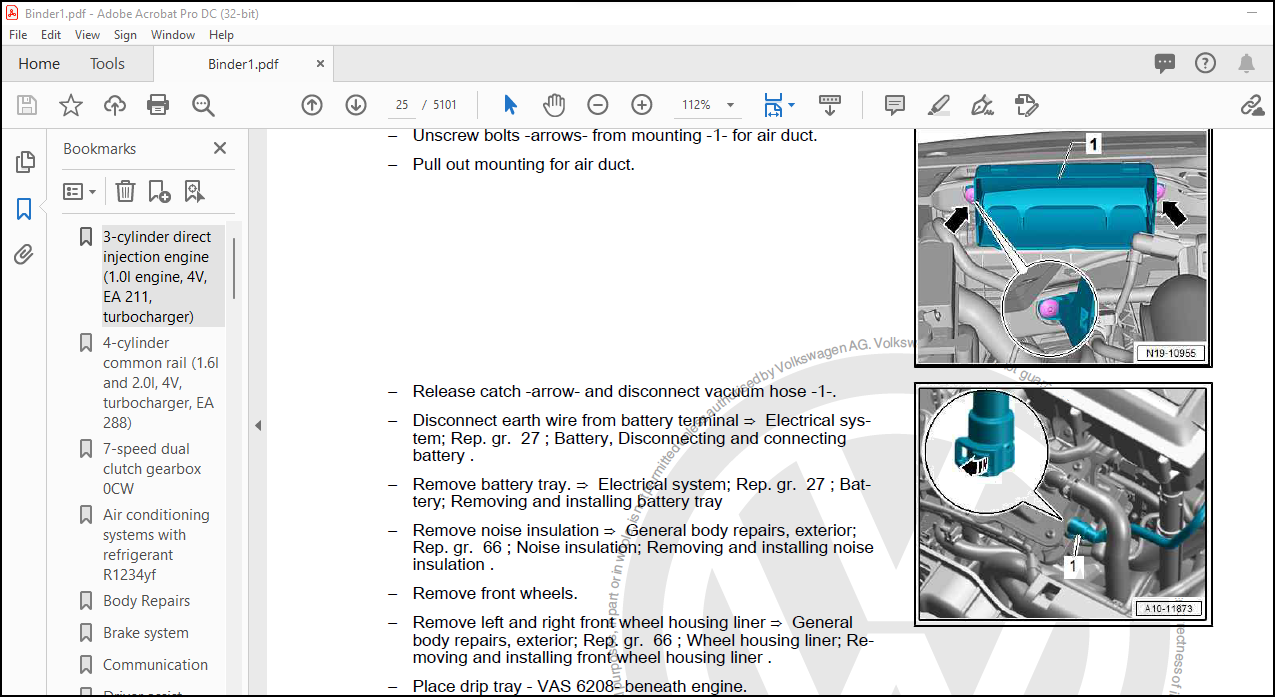The height and width of the screenshot is (697, 1275).
Task: Open the Attachments paperclip panel
Action: (x=24, y=255)
